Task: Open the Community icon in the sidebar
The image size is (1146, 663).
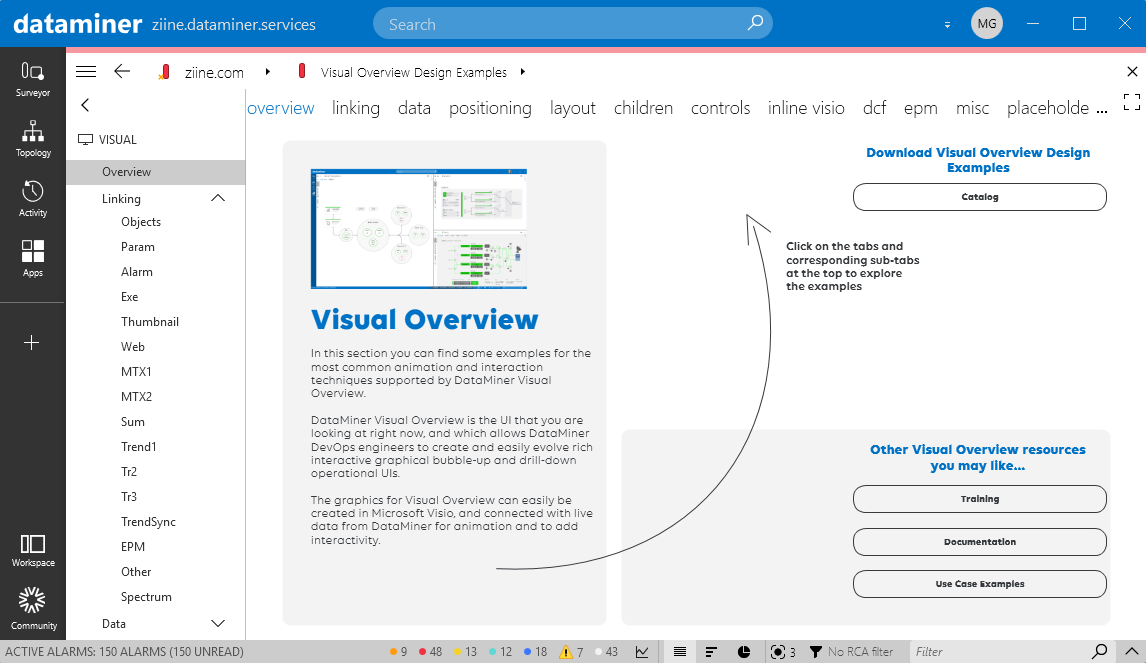Action: [x=33, y=601]
